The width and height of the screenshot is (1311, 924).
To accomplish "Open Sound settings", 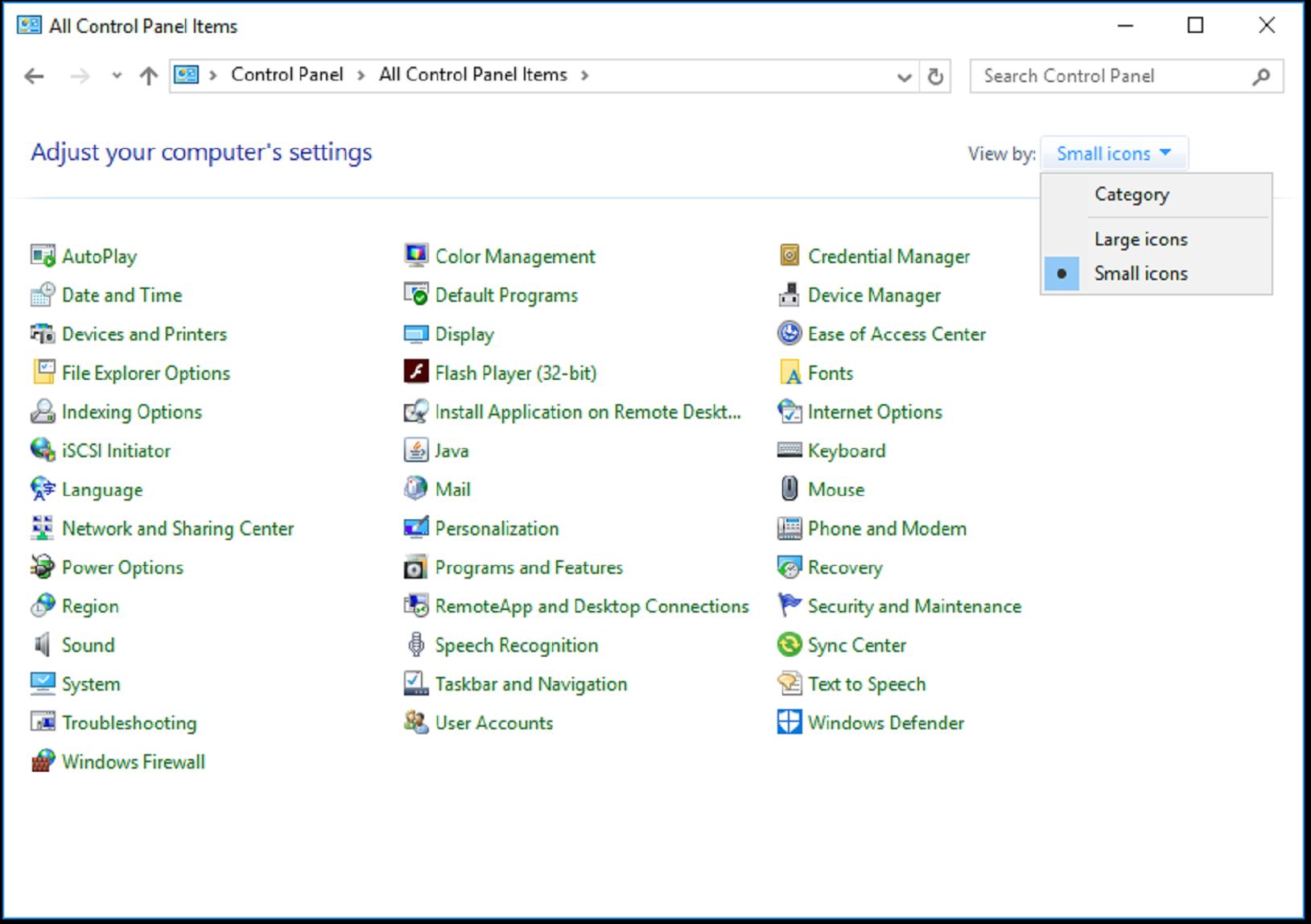I will [88, 645].
